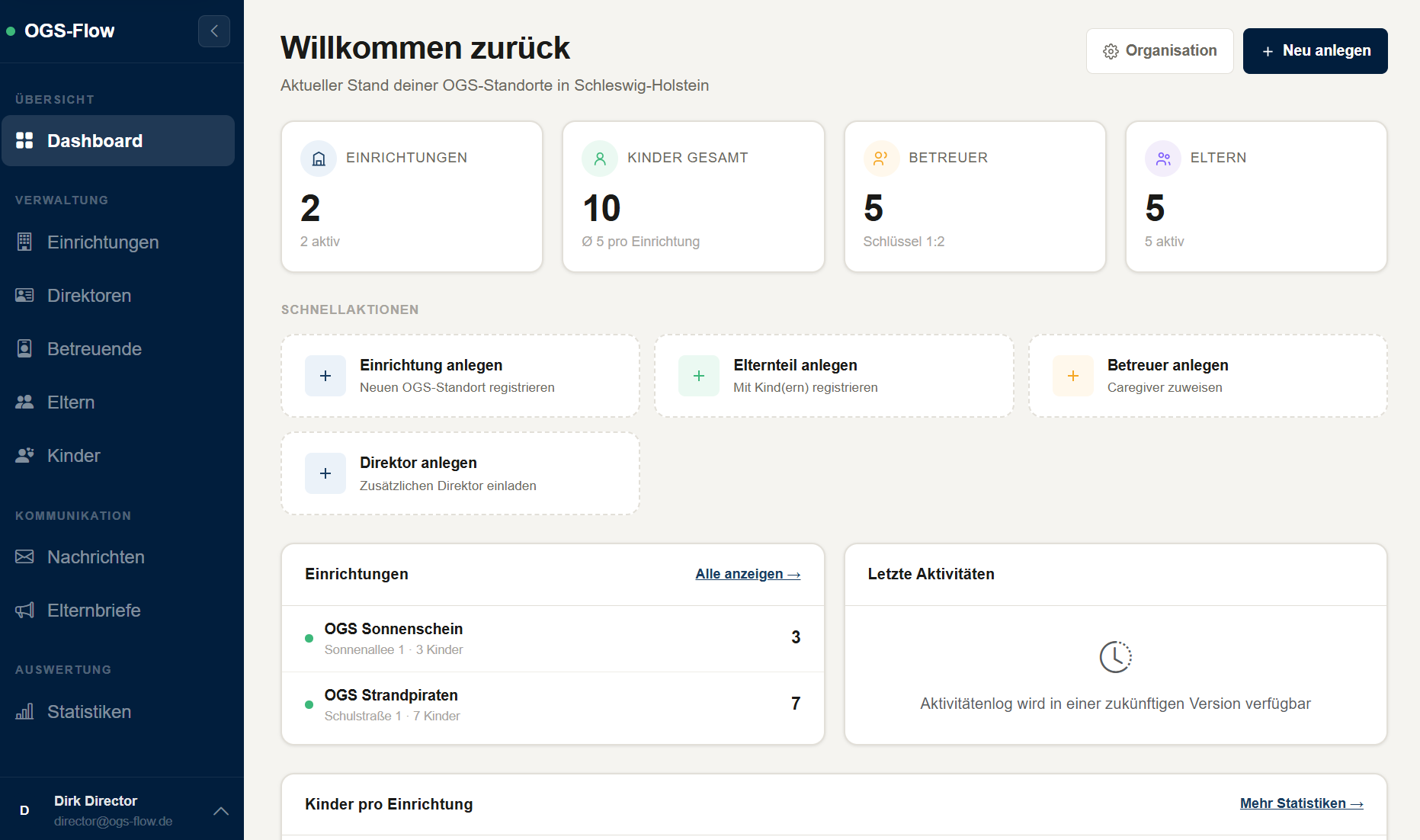
Task: Click the count 3 for OGS Sonnenschein
Action: [796, 637]
